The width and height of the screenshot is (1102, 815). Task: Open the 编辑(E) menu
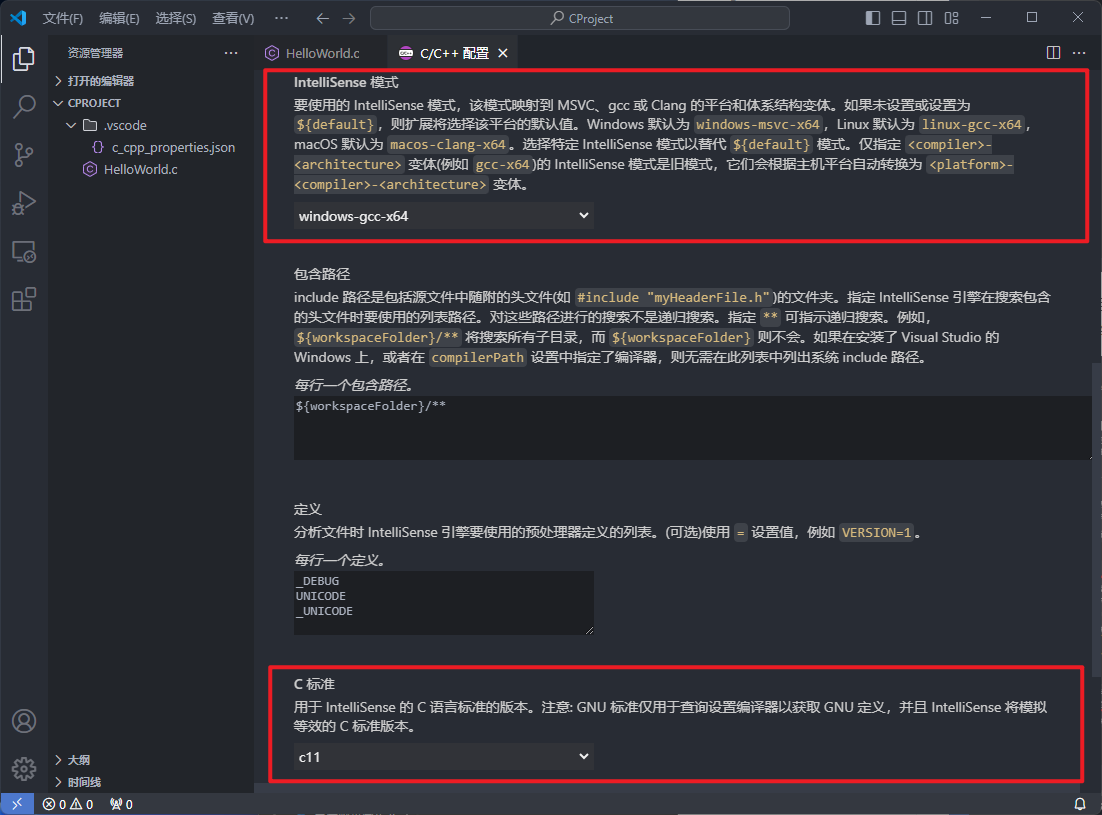coord(119,18)
